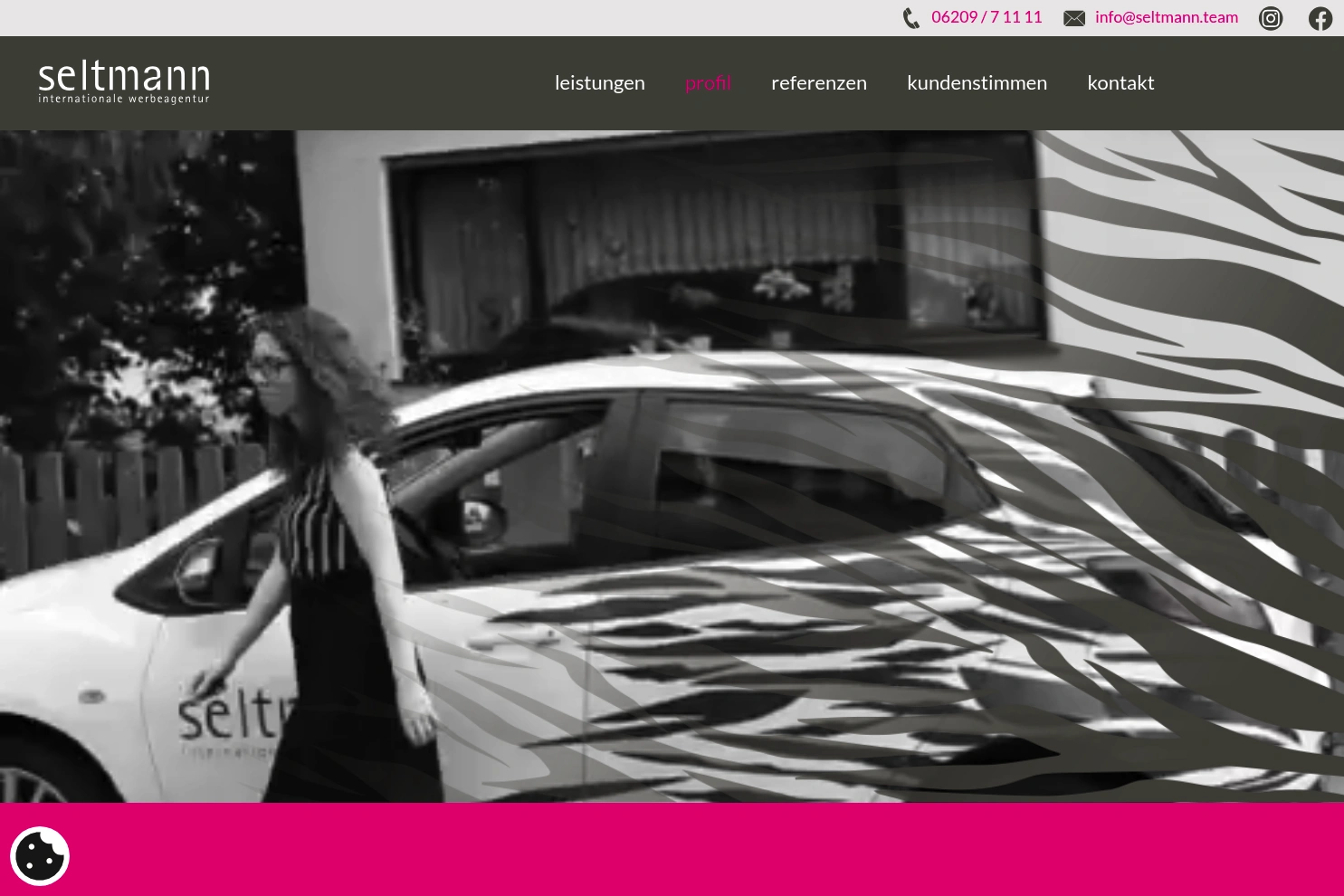Image resolution: width=1344 pixels, height=896 pixels.
Task: Call the number 06209 / 7 11 11 link
Action: click(x=987, y=17)
